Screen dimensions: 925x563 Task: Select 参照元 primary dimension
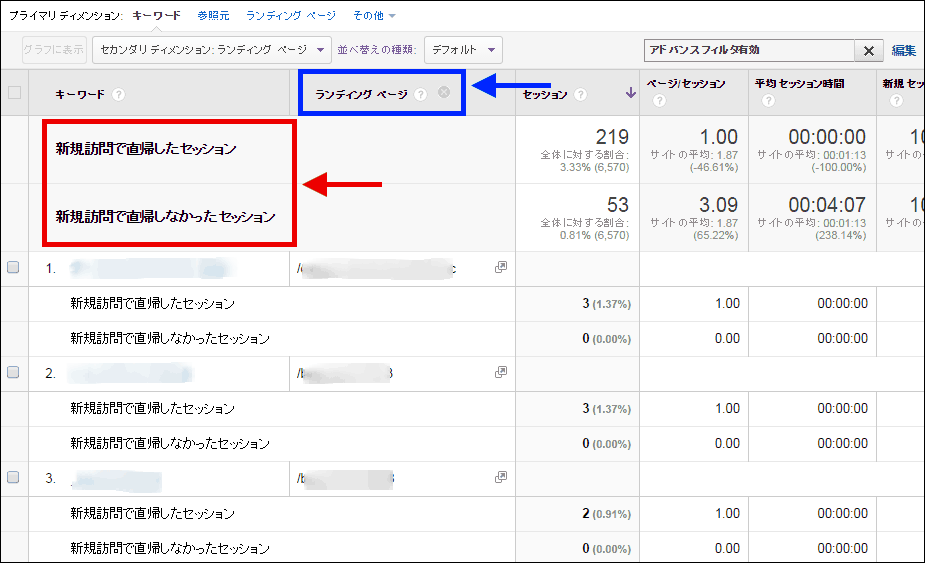coord(213,16)
